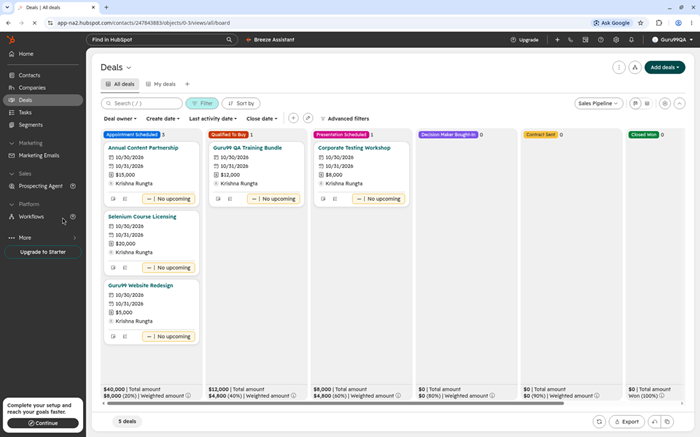Click info icon next to Prospecting Agent
This screenshot has height=437, width=700.
[x=73, y=186]
